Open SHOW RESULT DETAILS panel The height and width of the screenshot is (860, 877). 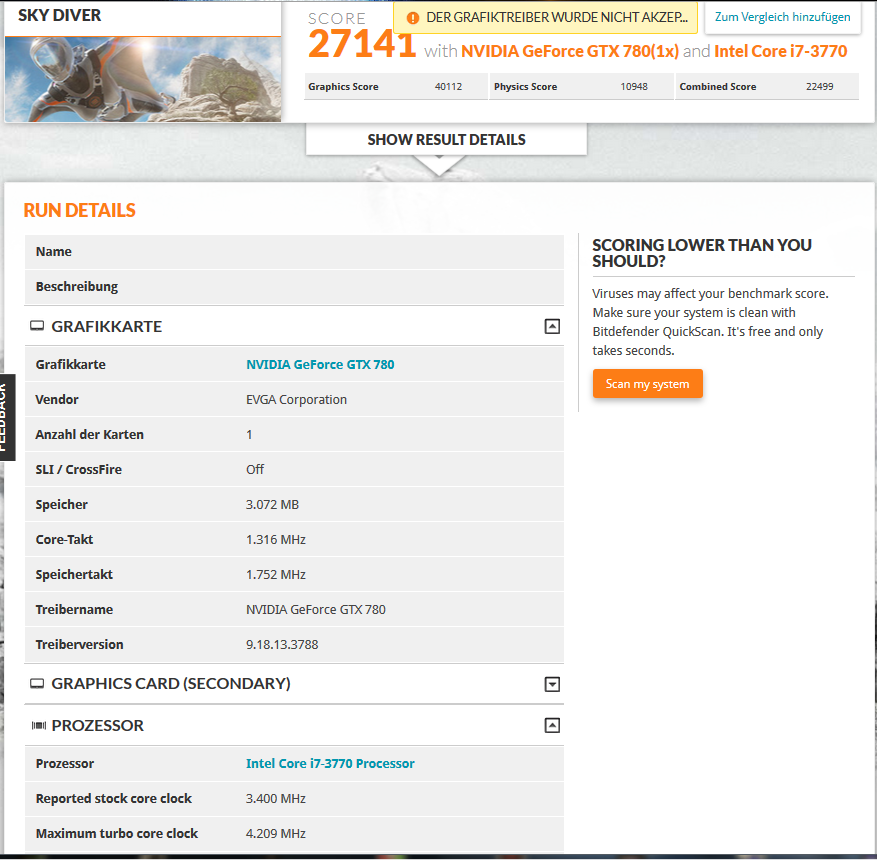[446, 139]
